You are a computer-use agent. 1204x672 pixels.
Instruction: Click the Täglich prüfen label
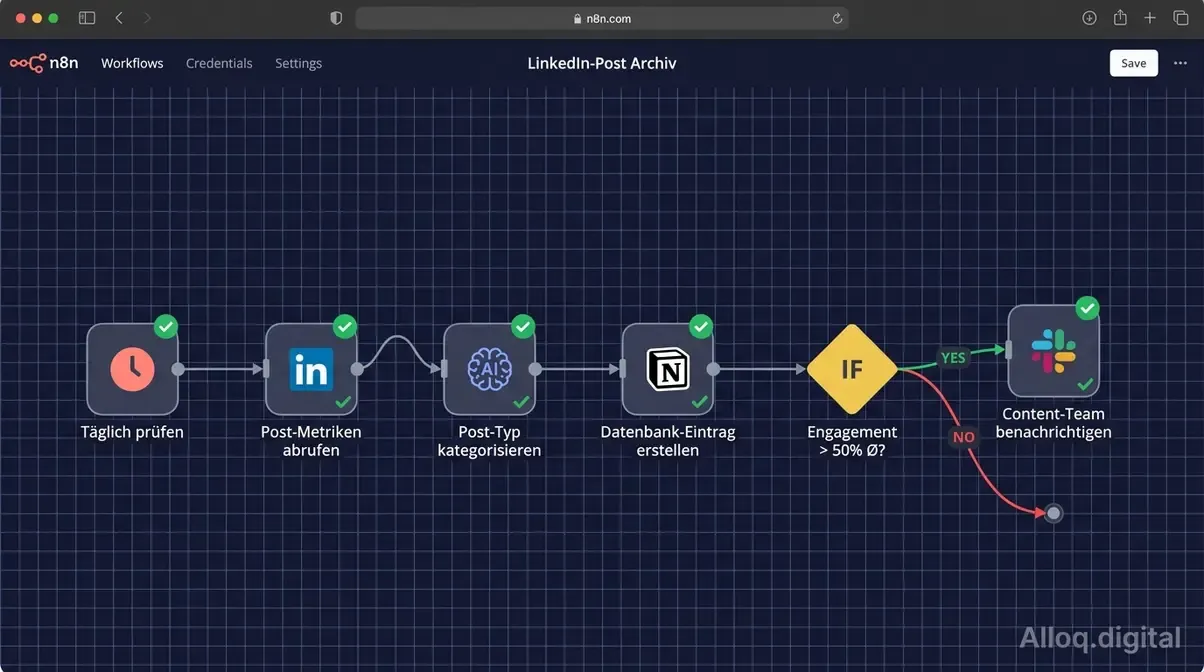click(x=132, y=432)
